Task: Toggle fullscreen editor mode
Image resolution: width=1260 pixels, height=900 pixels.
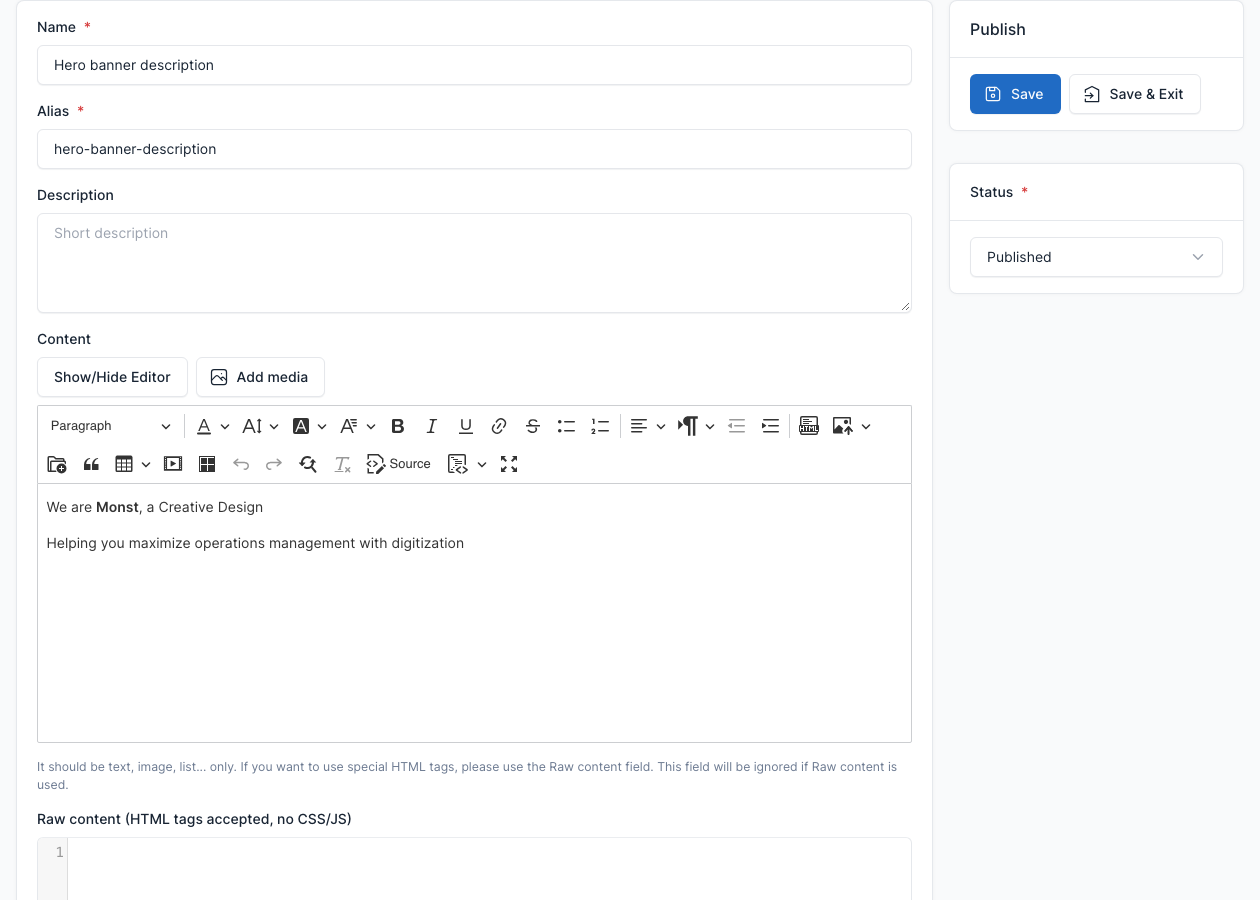Action: (x=509, y=464)
